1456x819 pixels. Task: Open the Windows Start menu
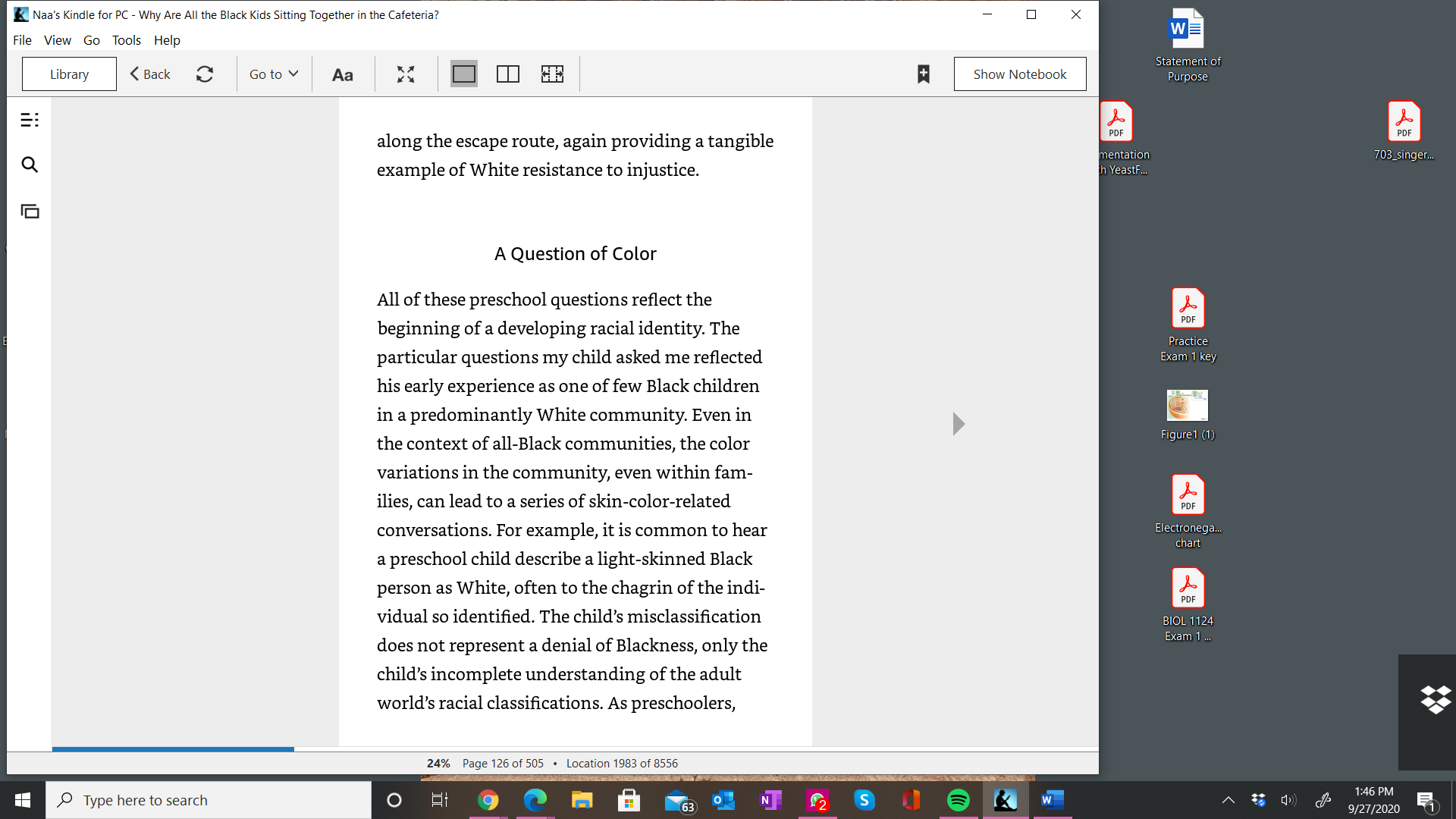(x=23, y=800)
